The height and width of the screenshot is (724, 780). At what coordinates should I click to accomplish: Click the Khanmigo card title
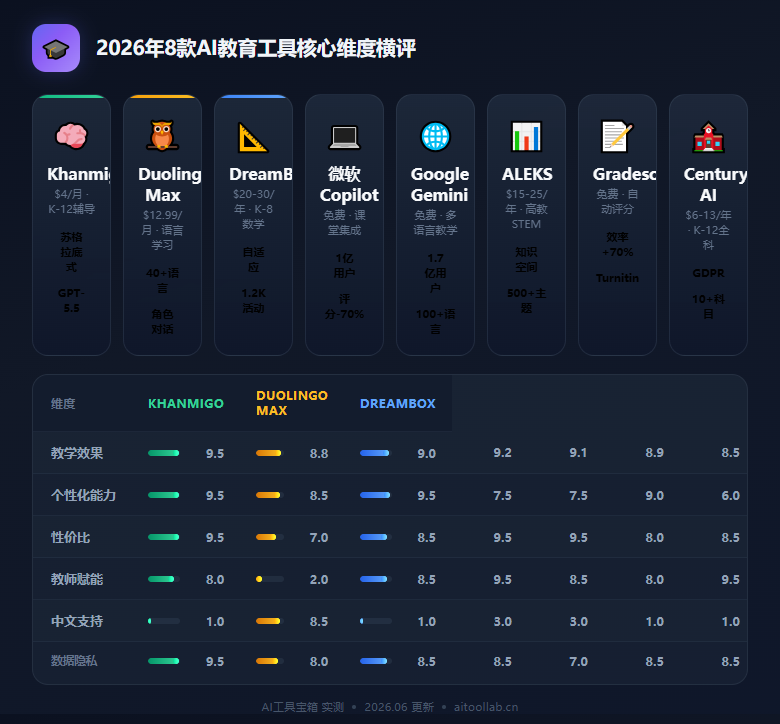[x=78, y=174]
